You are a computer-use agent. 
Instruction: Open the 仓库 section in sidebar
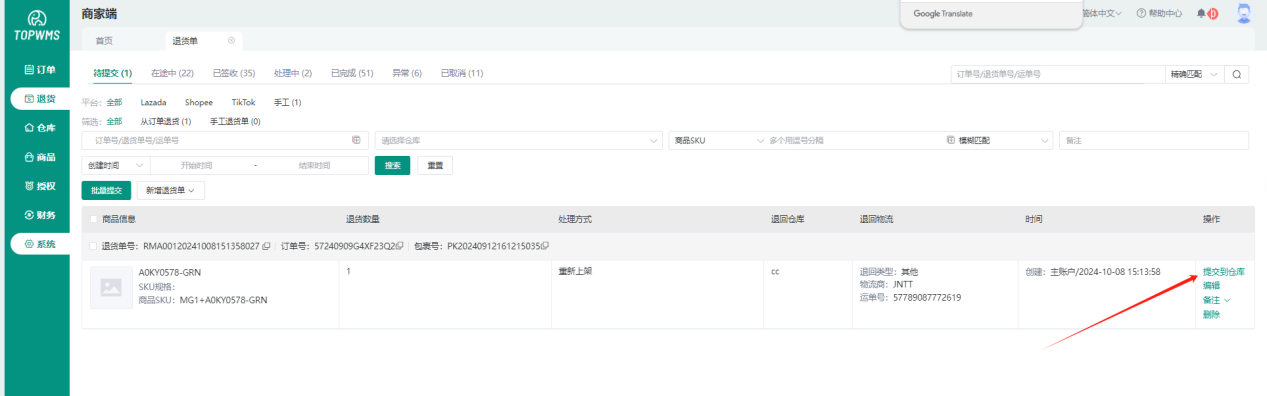[38, 128]
